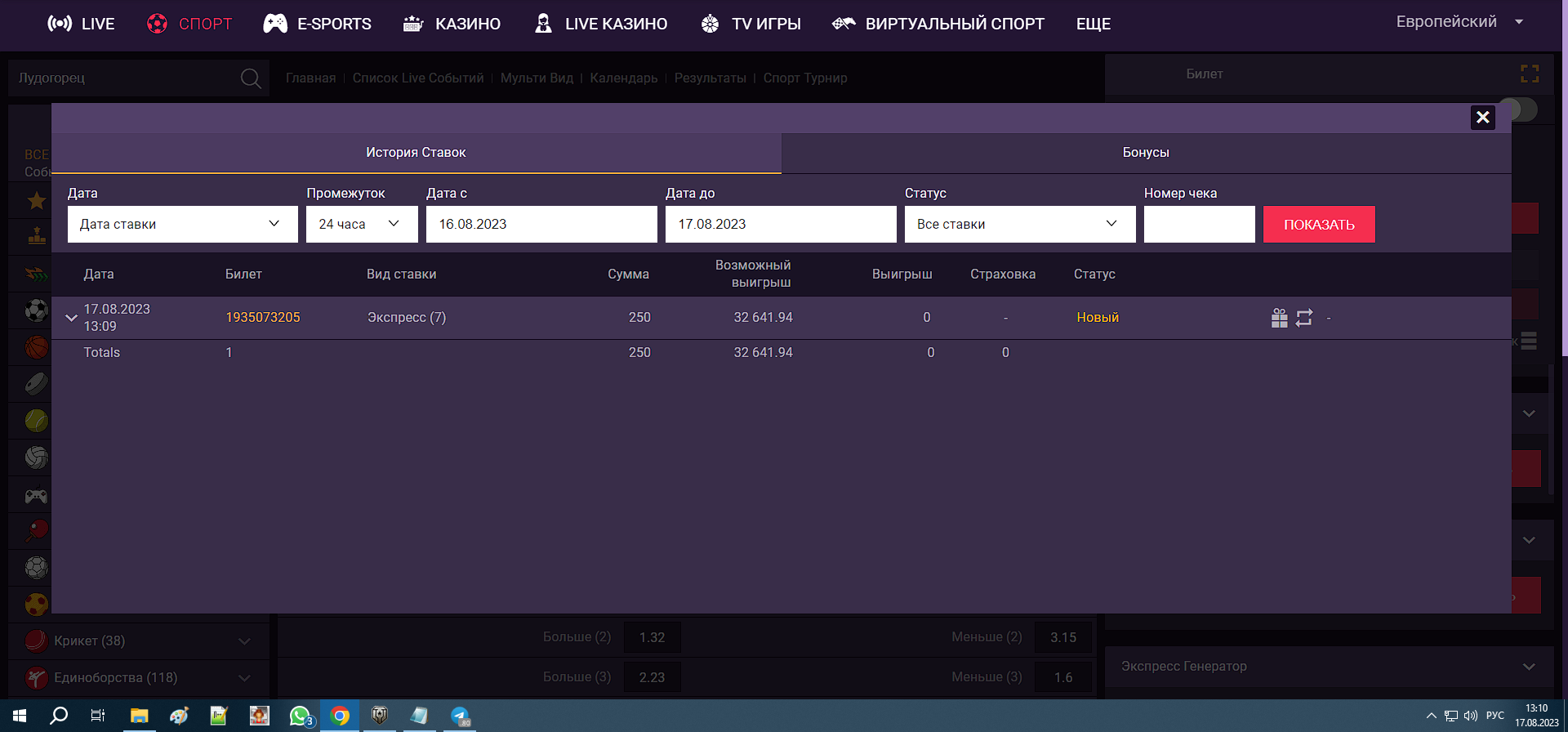
Task: Expand the bet row dated 17.08.2023
Action: (x=71, y=318)
